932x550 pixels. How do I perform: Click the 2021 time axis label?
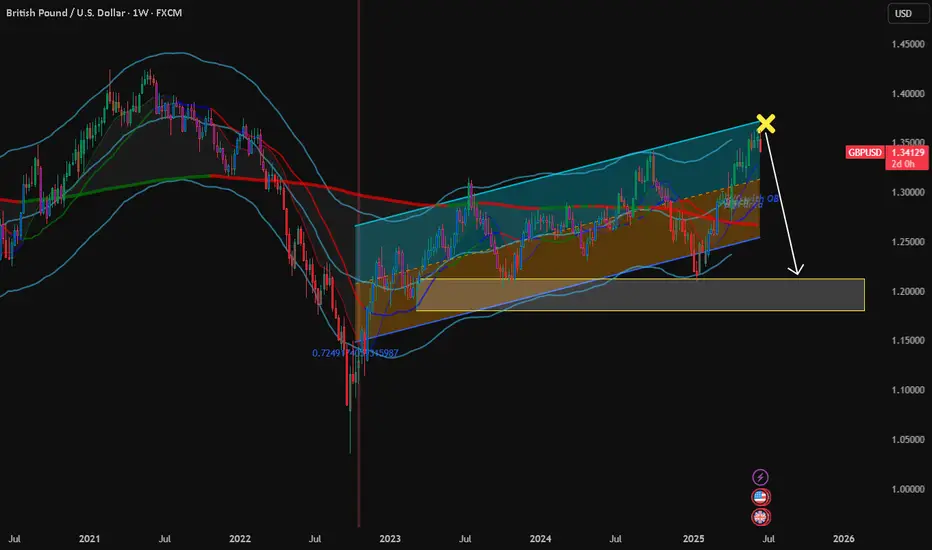89,539
